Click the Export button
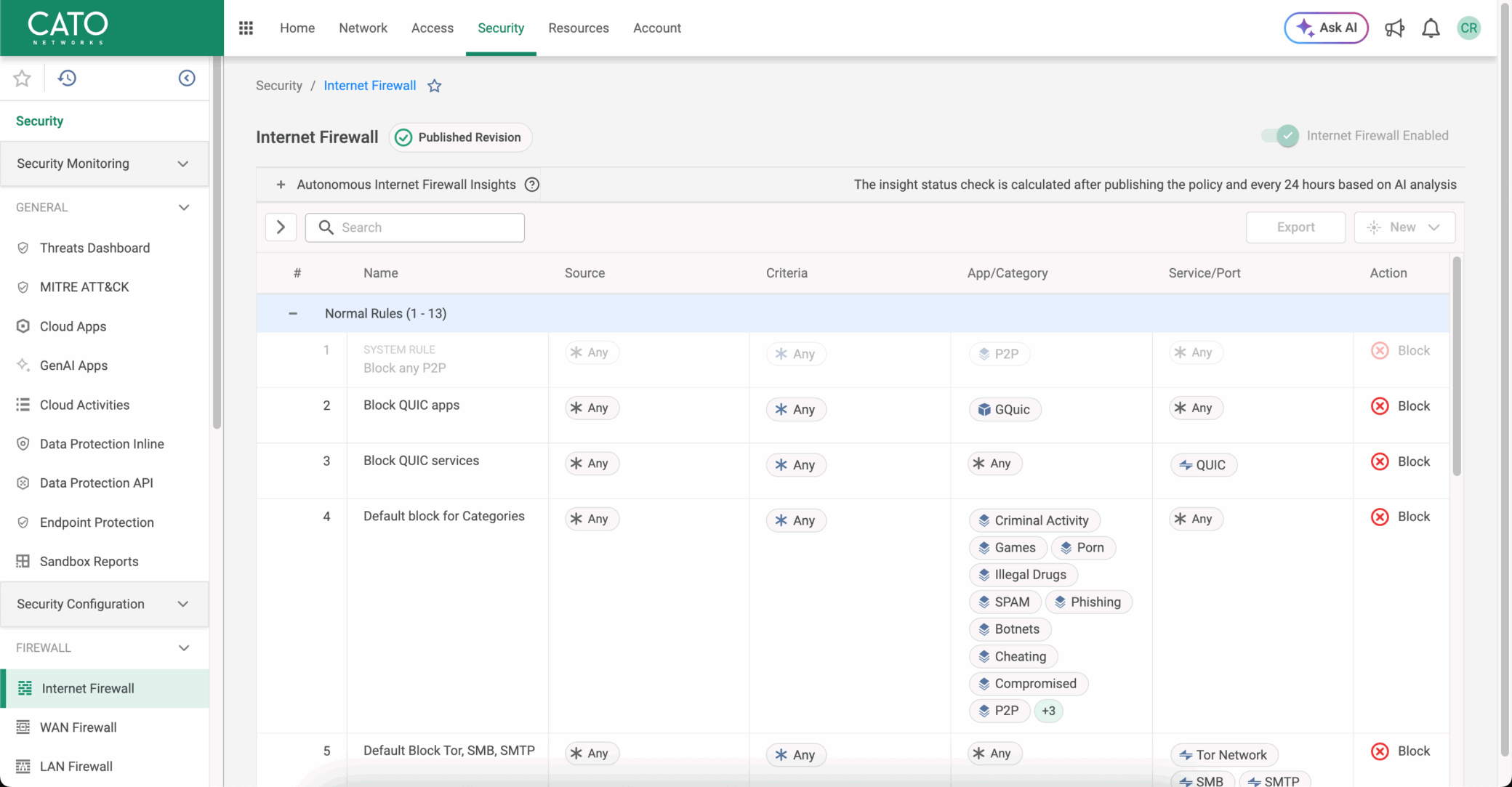The height and width of the screenshot is (787, 1512). click(x=1295, y=227)
